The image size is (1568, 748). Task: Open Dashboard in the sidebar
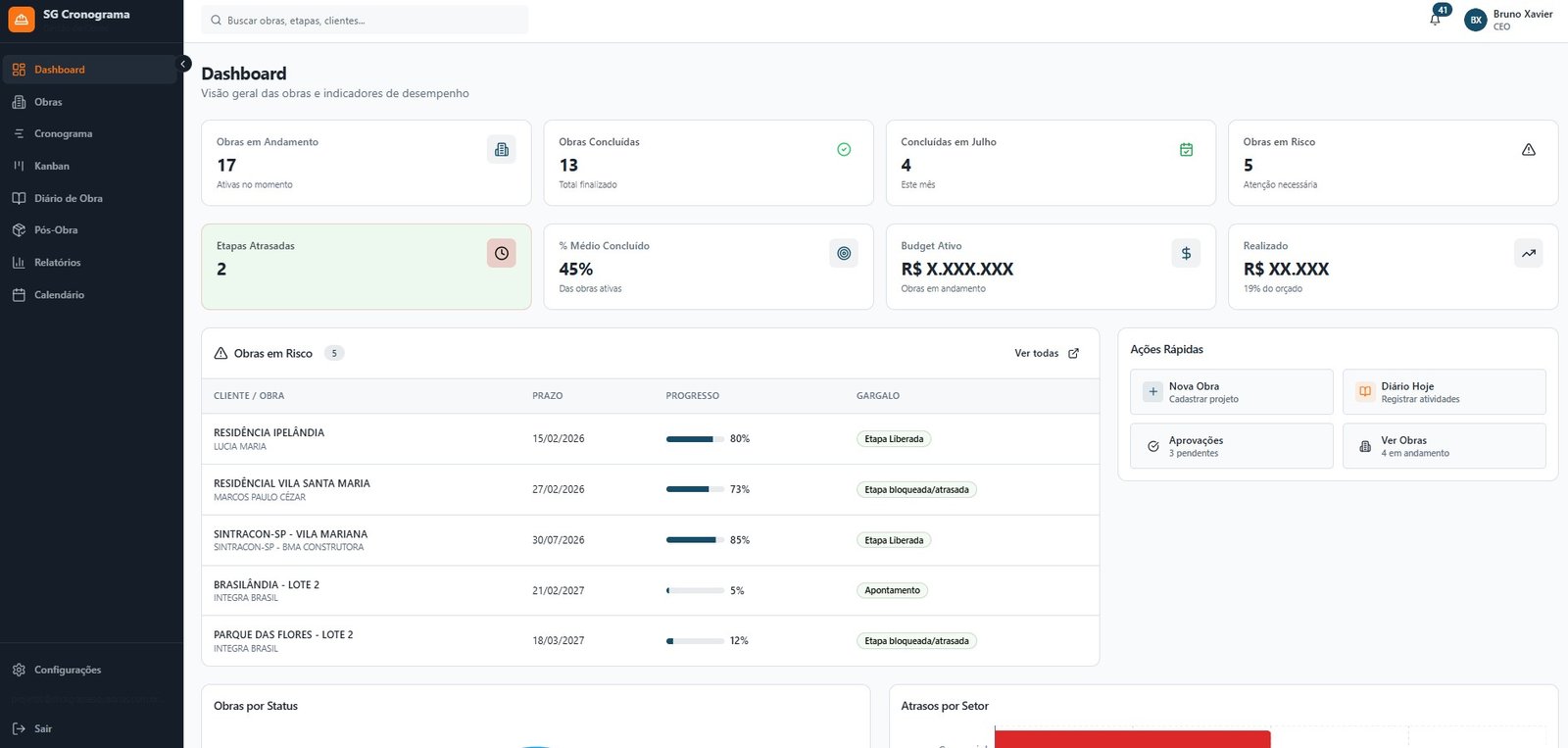pos(90,70)
